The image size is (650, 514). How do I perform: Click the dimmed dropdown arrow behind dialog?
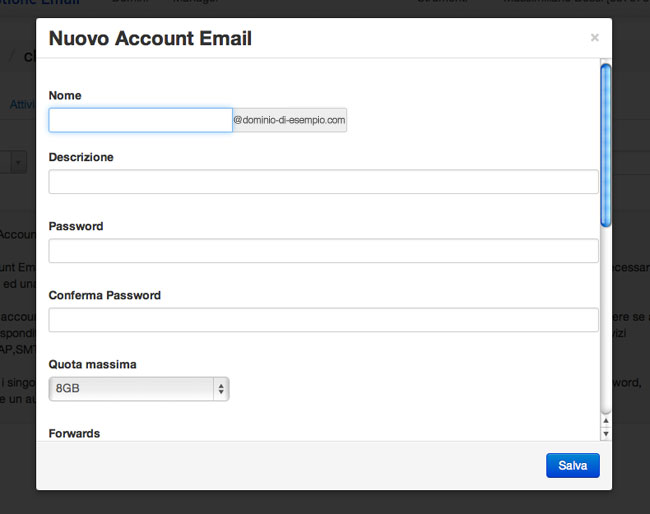point(19,162)
